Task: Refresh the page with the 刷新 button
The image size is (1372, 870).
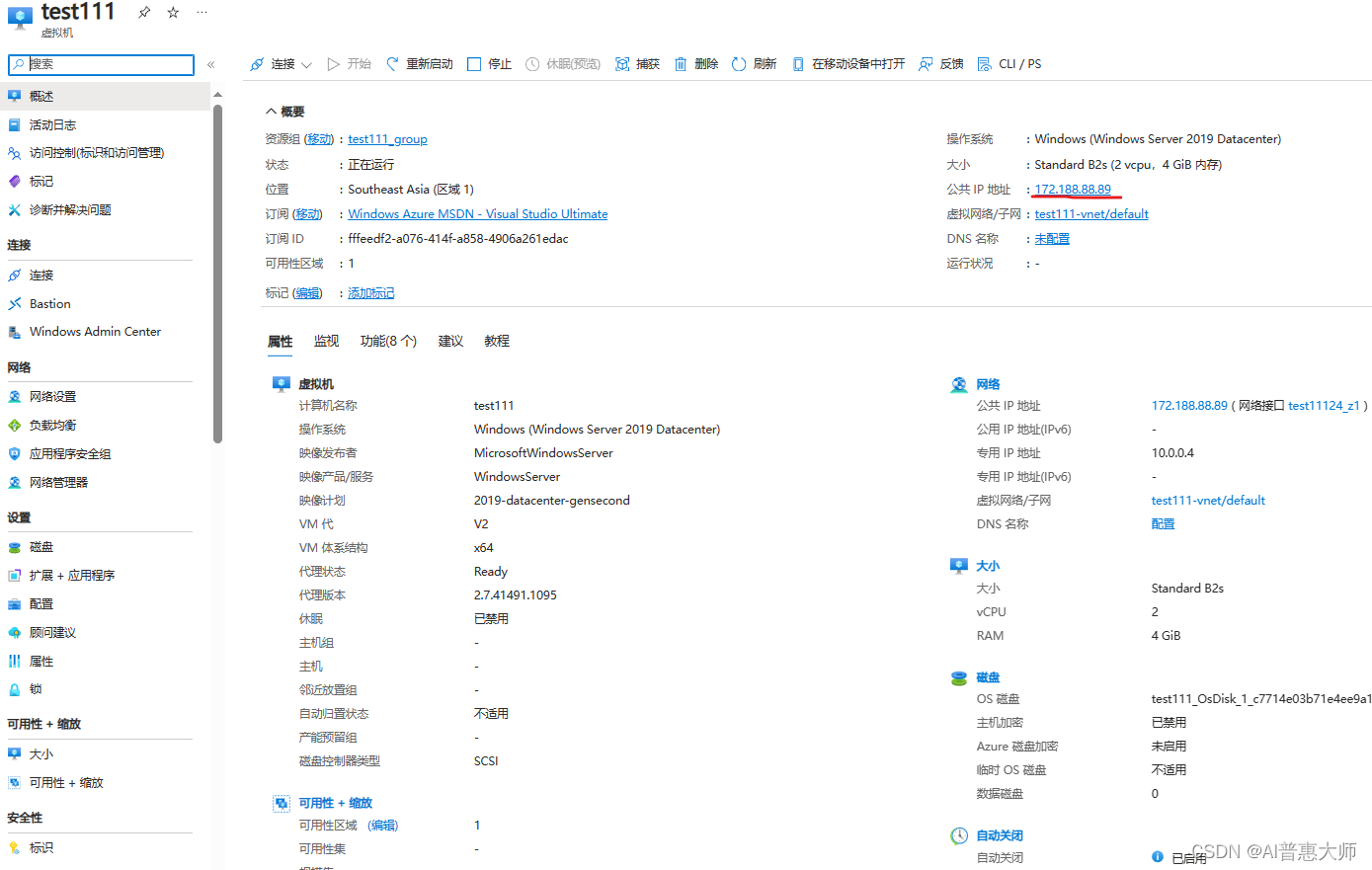Action: pyautogui.click(x=755, y=64)
